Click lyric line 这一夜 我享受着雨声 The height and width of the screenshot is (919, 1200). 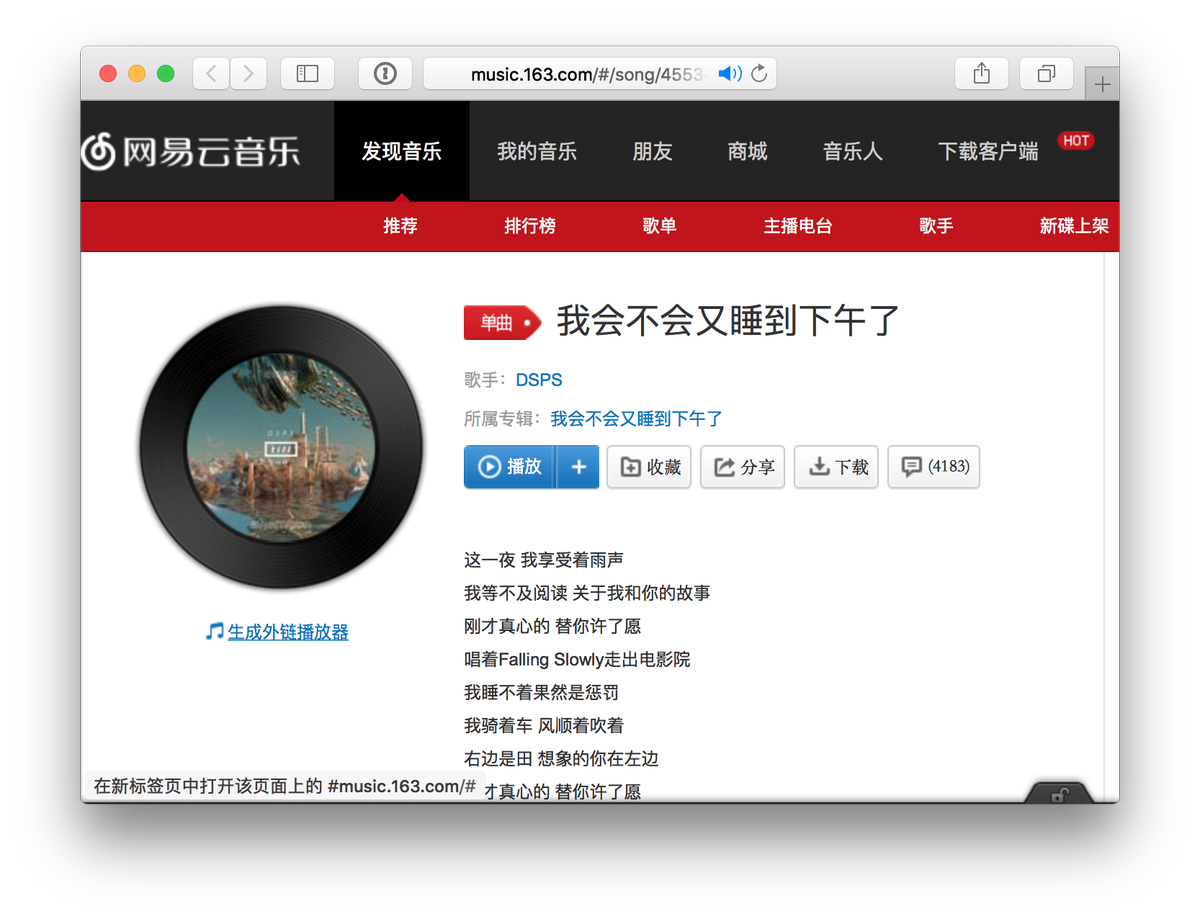544,560
